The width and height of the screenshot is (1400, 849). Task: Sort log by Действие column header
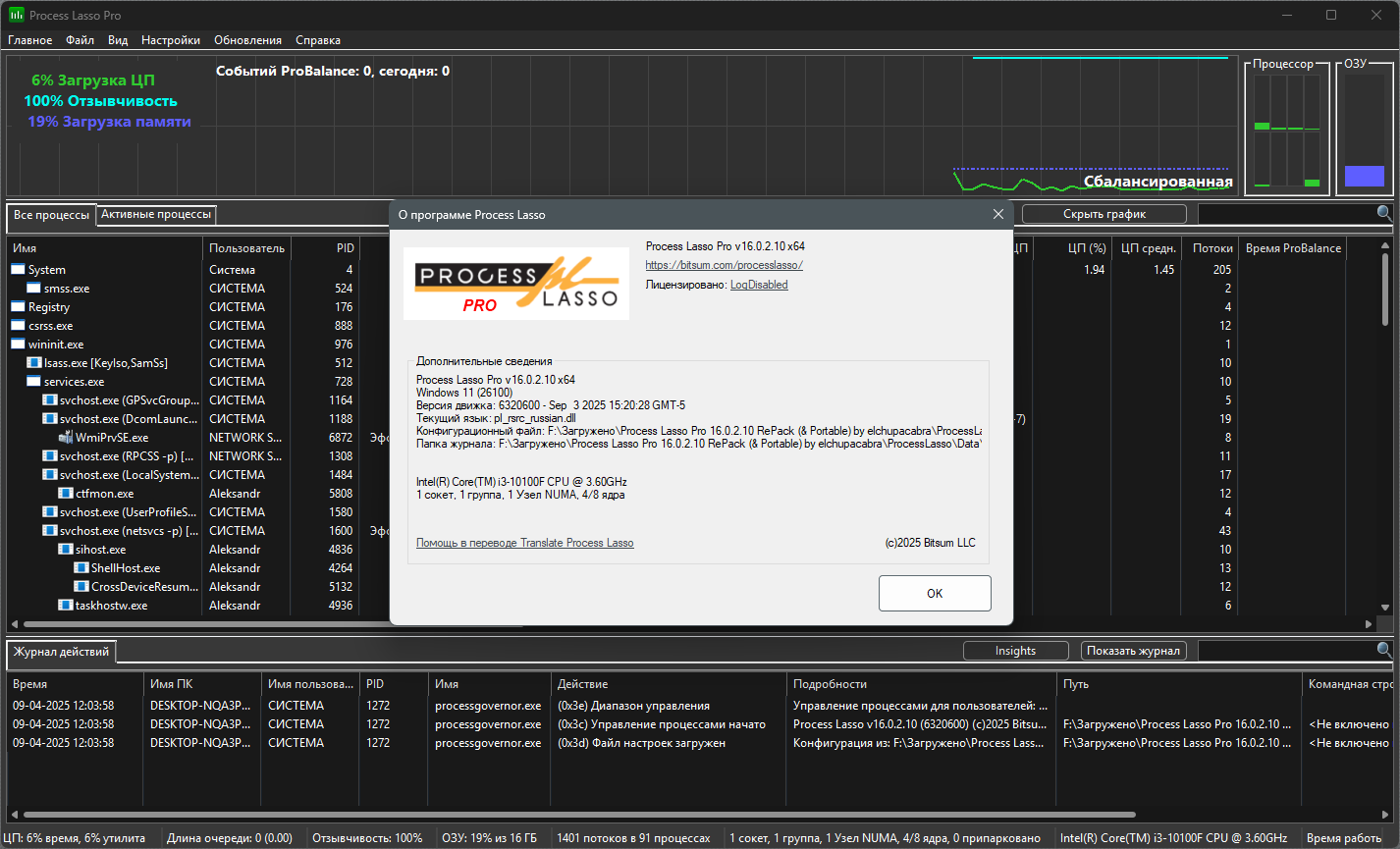click(669, 684)
